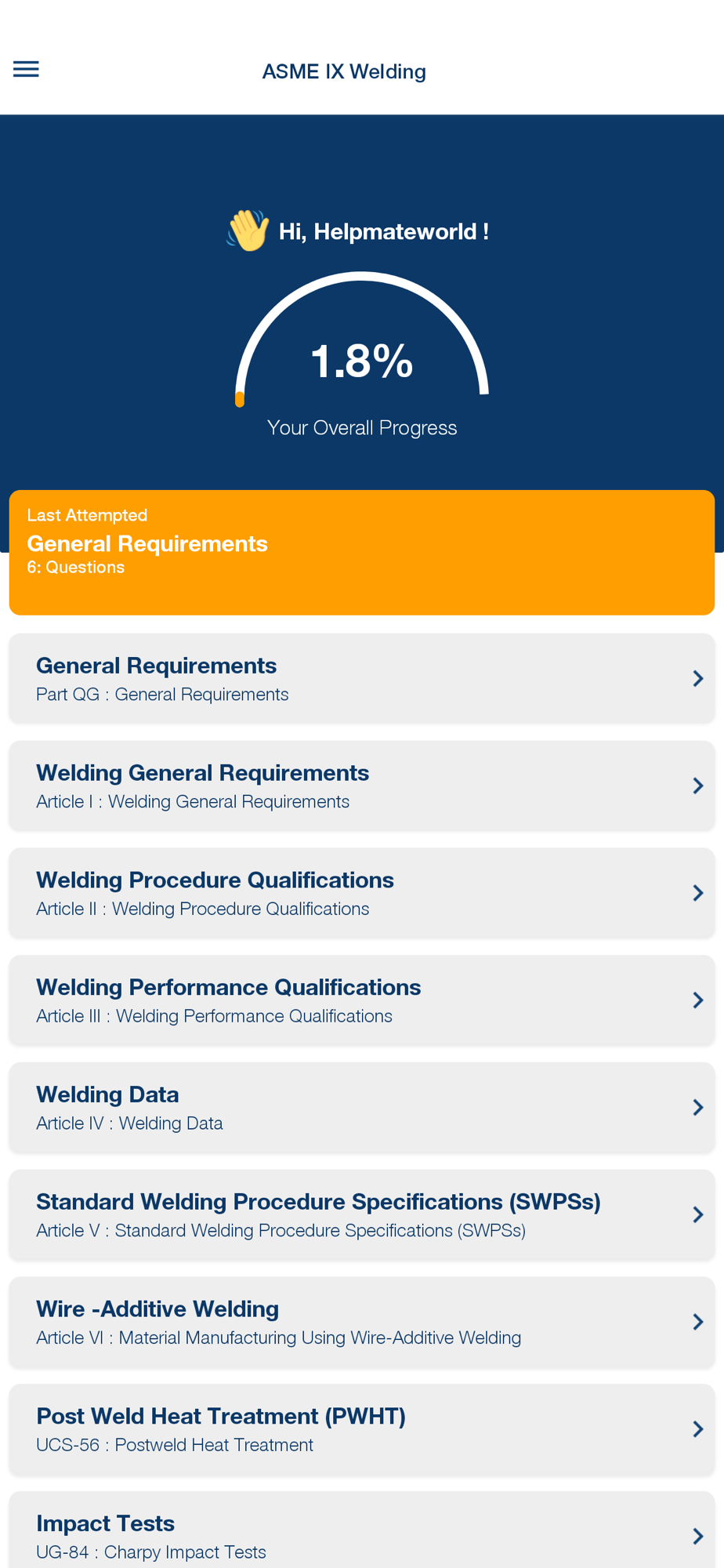The width and height of the screenshot is (724, 1568).
Task: Click the General Requirements chevron arrow
Action: (697, 678)
